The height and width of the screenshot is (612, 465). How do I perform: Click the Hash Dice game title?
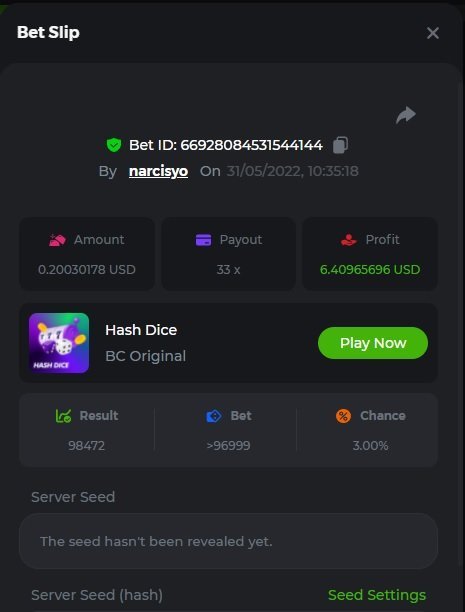click(141, 330)
